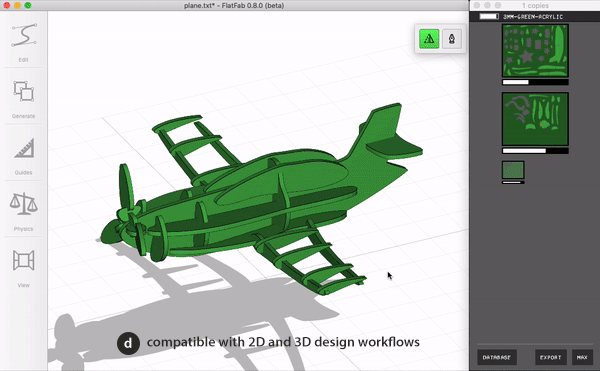Image resolution: width=600 pixels, height=371 pixels.
Task: Toggle the pen nib button
Action: pos(452,39)
